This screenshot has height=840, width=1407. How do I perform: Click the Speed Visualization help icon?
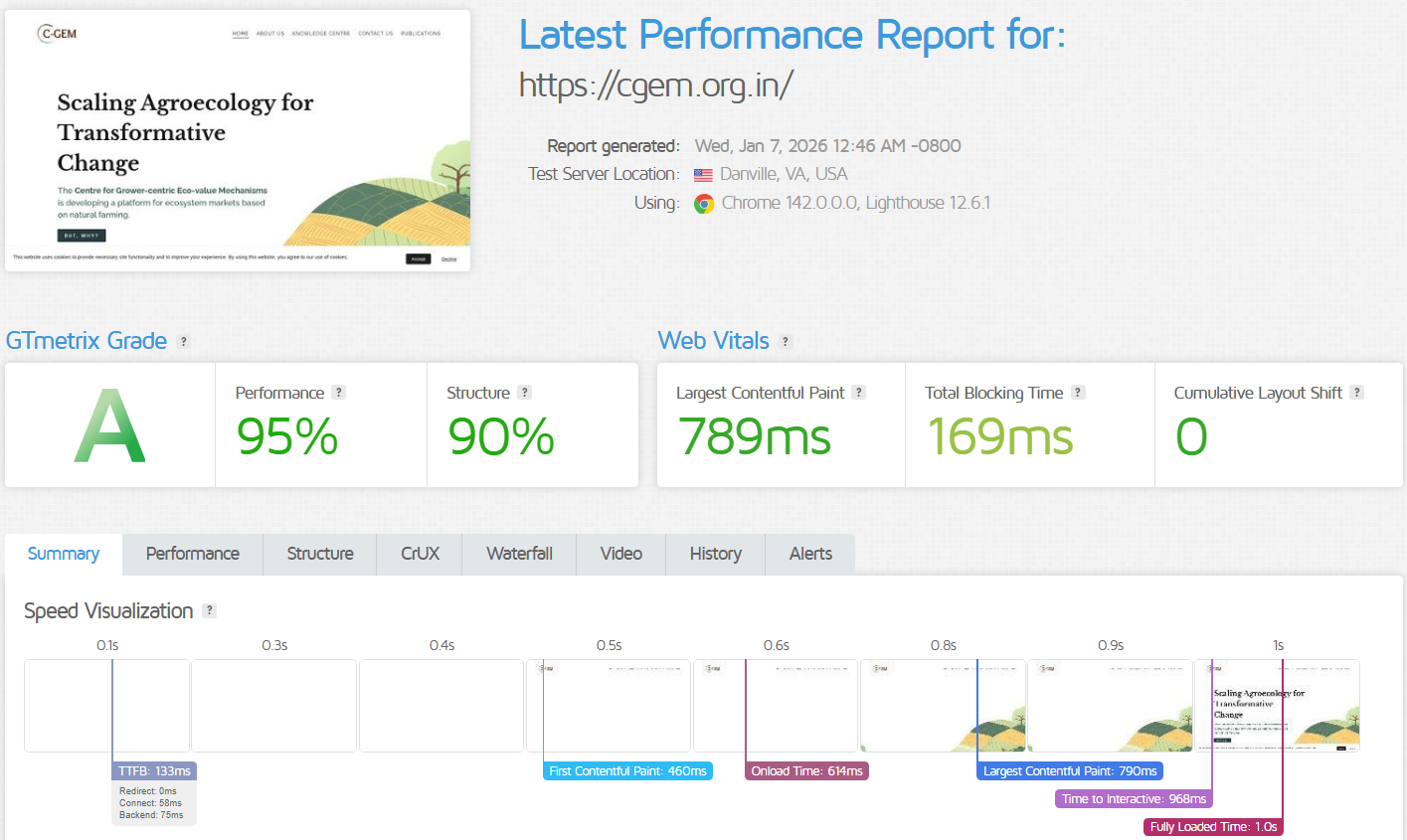tap(209, 611)
